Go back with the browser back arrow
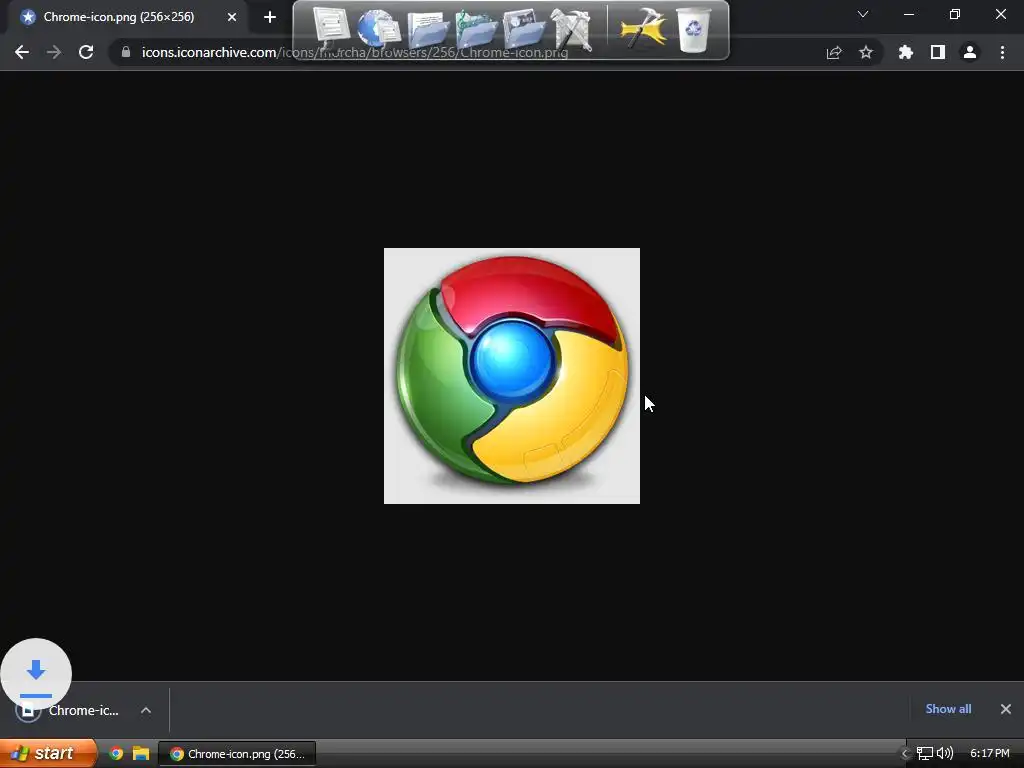The image size is (1024, 768). click(x=22, y=52)
